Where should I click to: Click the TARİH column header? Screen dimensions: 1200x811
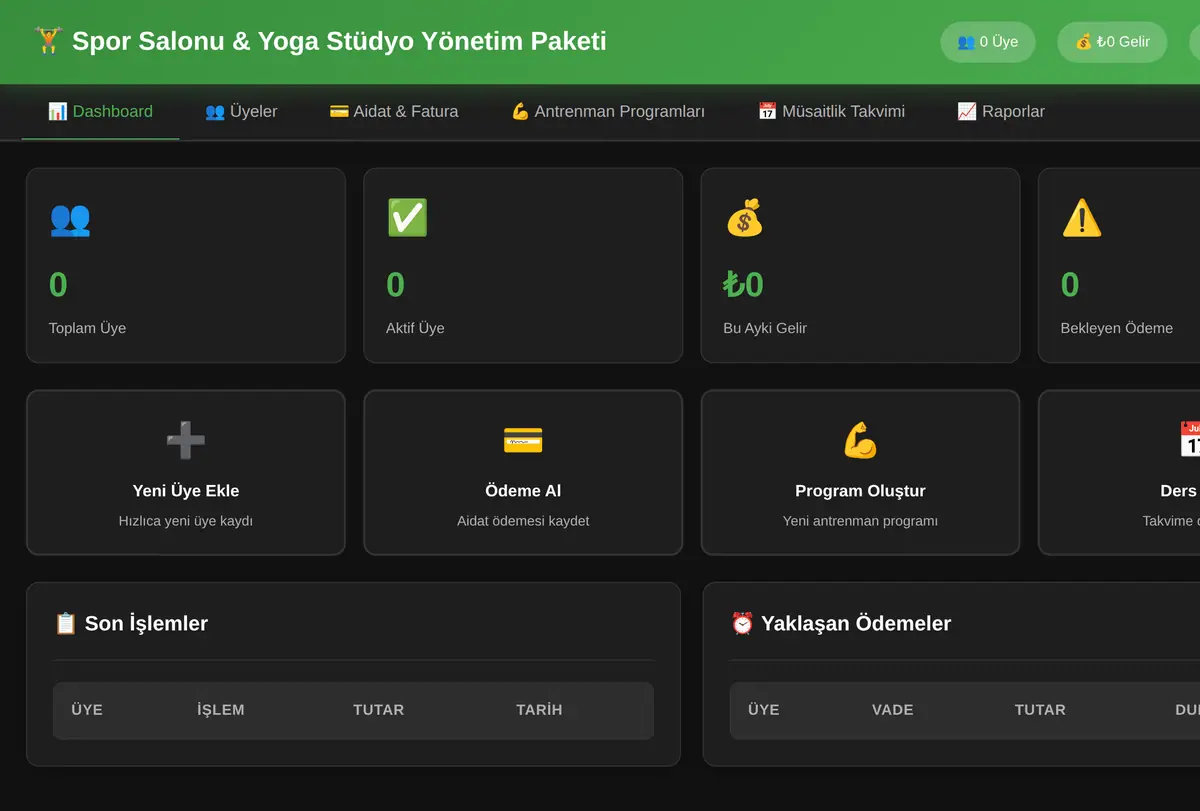tap(539, 710)
